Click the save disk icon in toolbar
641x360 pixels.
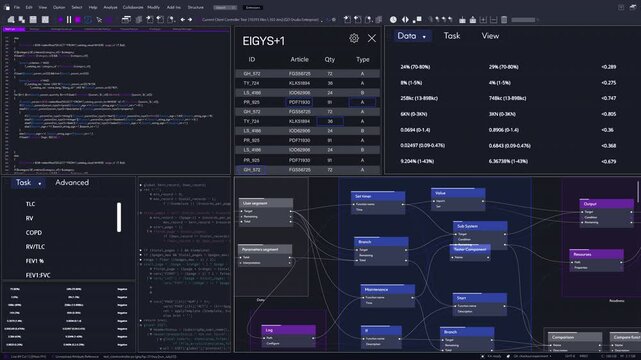(x=33, y=20)
